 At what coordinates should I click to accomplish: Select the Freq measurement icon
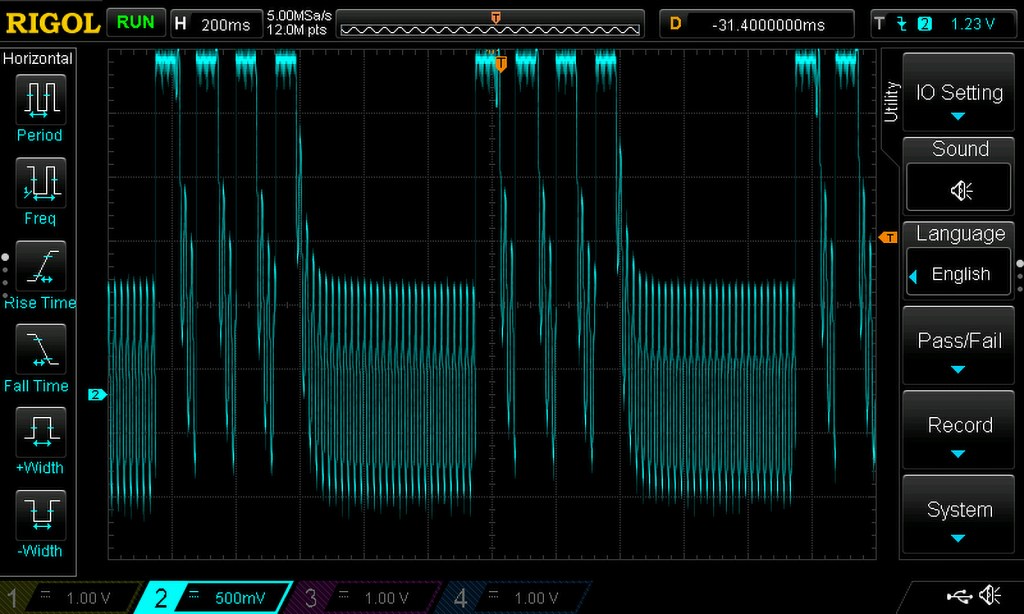tap(41, 183)
